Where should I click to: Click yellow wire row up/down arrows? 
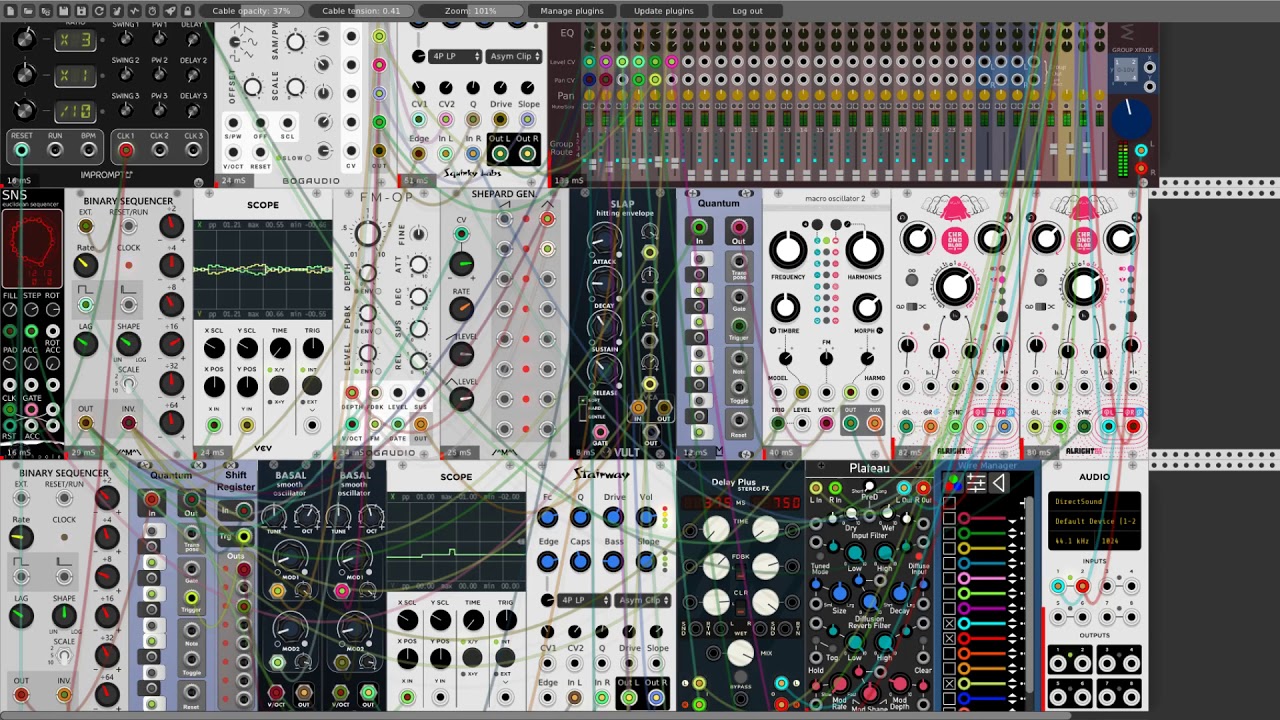pyautogui.click(x=1012, y=548)
